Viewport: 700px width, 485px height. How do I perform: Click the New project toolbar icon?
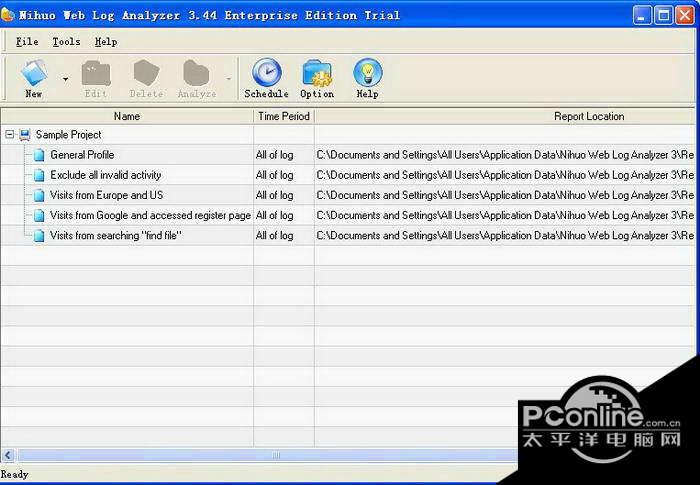tap(34, 79)
